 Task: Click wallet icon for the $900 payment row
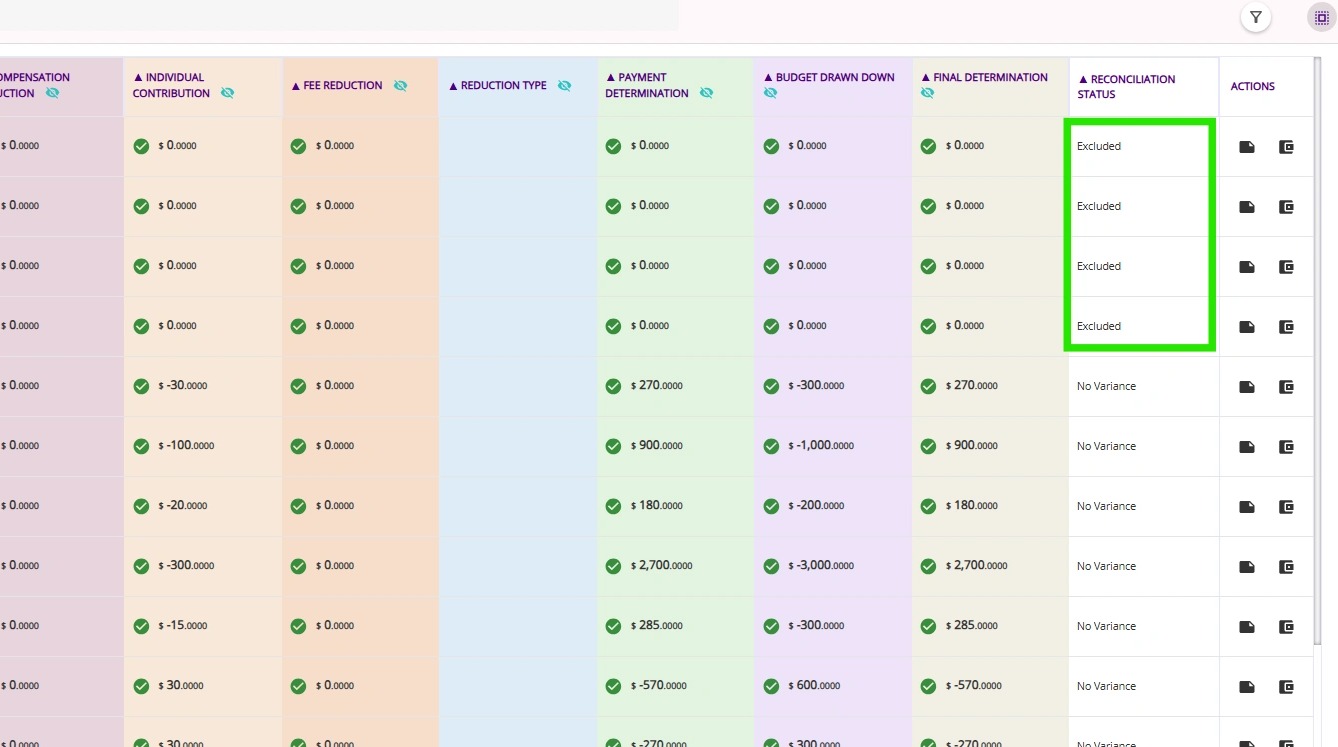[1286, 447]
